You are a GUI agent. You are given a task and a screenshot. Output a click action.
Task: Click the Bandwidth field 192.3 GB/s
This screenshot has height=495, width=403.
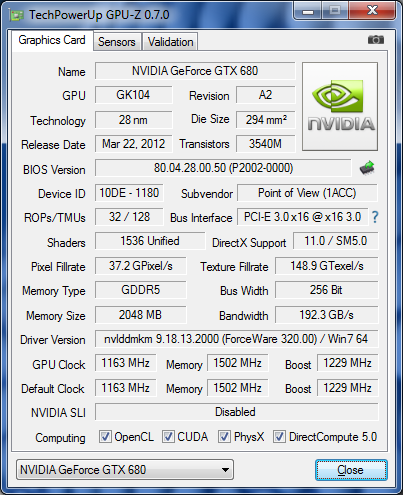click(x=327, y=315)
